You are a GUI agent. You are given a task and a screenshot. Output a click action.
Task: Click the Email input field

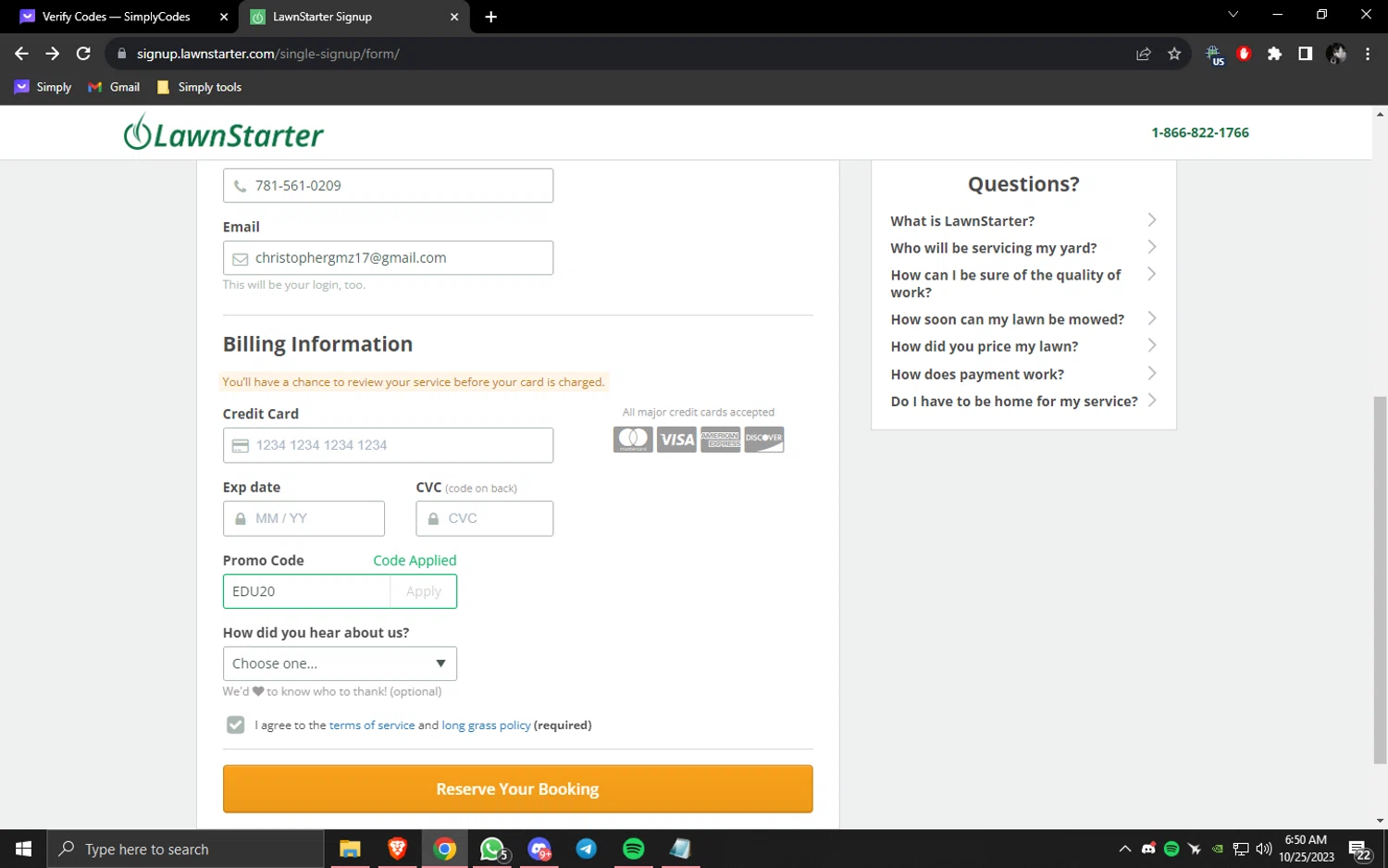[x=388, y=257]
